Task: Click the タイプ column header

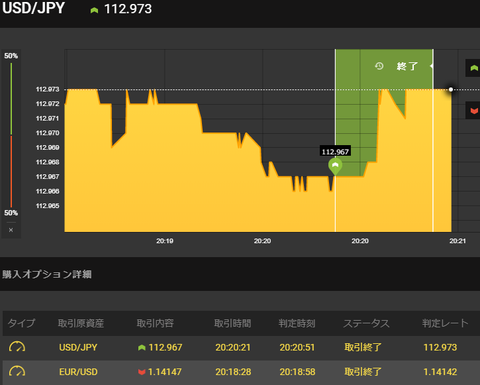Action: click(21, 323)
